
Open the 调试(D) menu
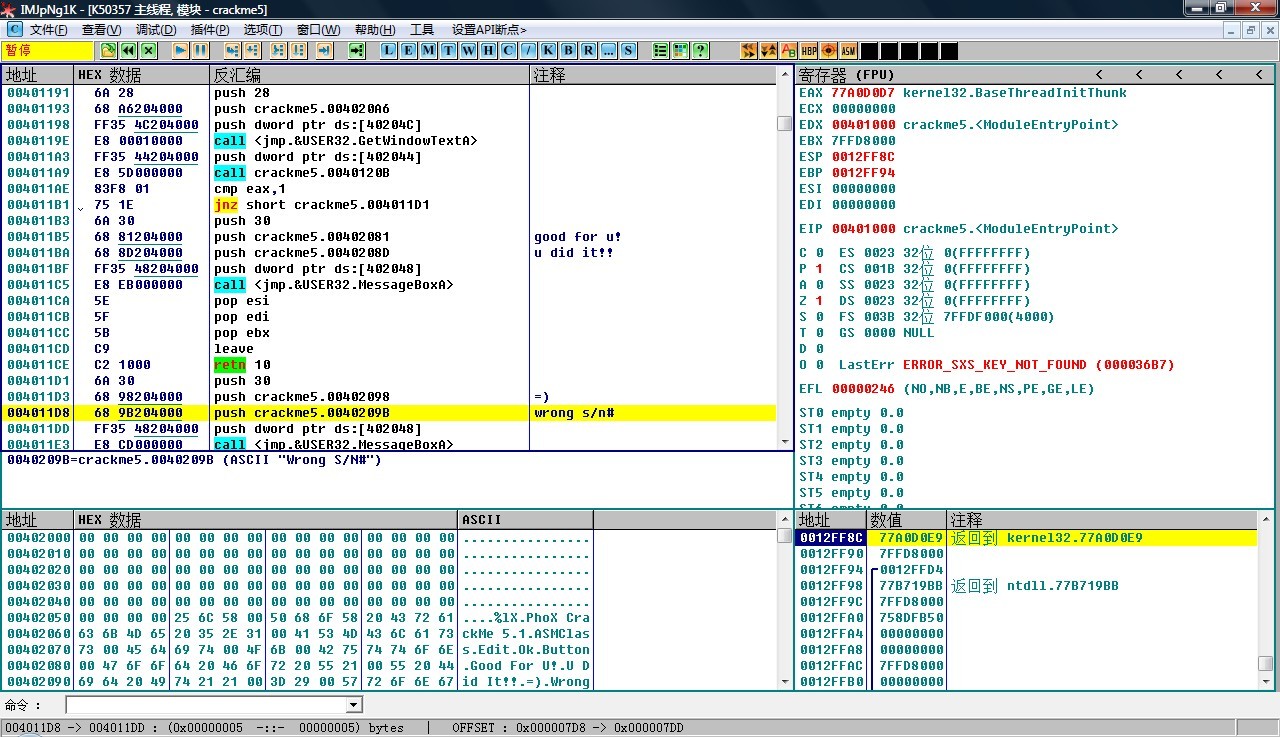155,30
